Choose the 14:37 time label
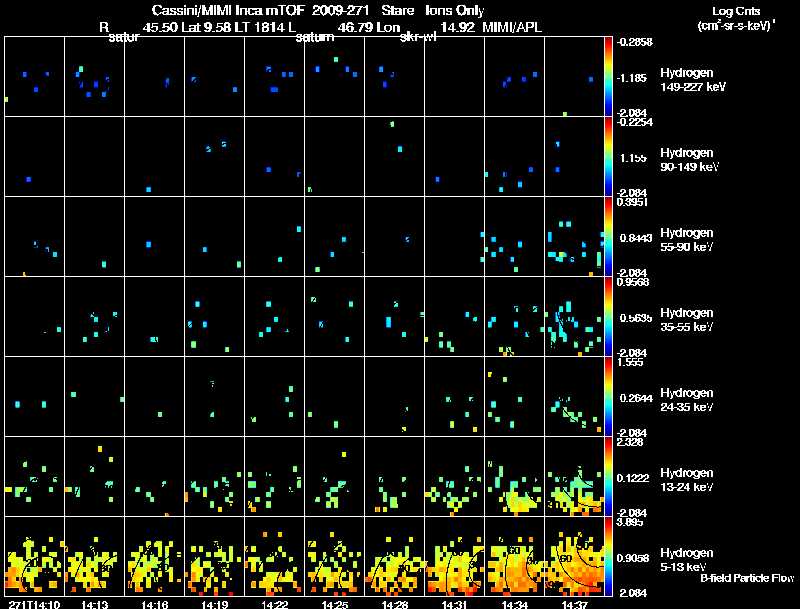The image size is (800, 609). 574,605
